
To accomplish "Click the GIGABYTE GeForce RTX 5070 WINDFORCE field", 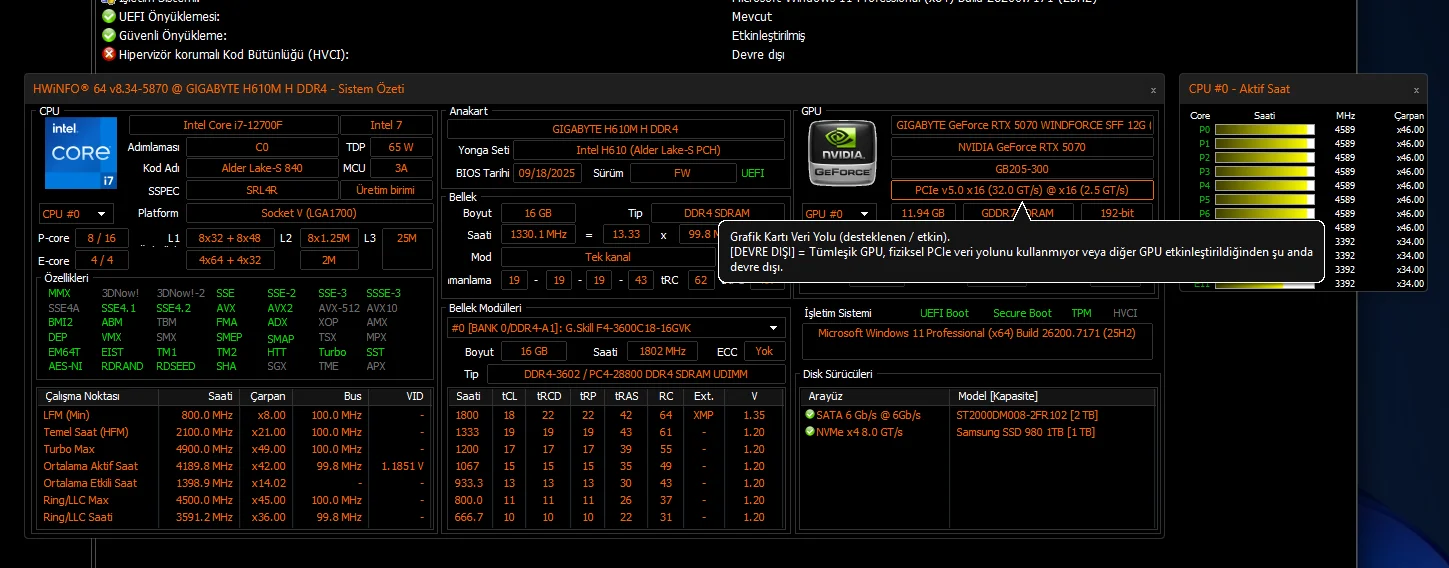I will 1022,125.
